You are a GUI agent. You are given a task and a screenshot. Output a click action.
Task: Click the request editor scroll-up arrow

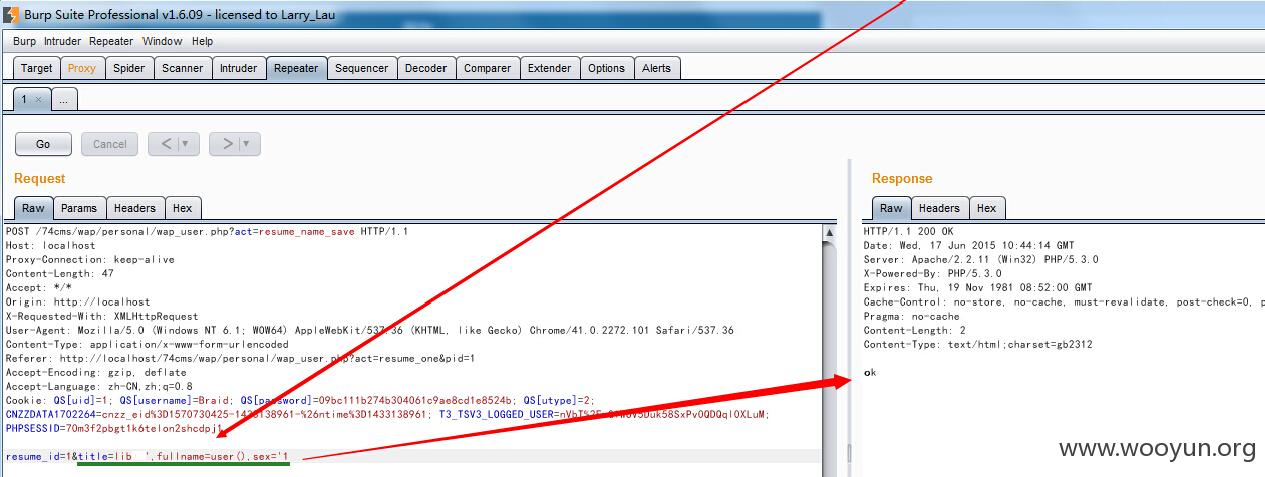(829, 233)
